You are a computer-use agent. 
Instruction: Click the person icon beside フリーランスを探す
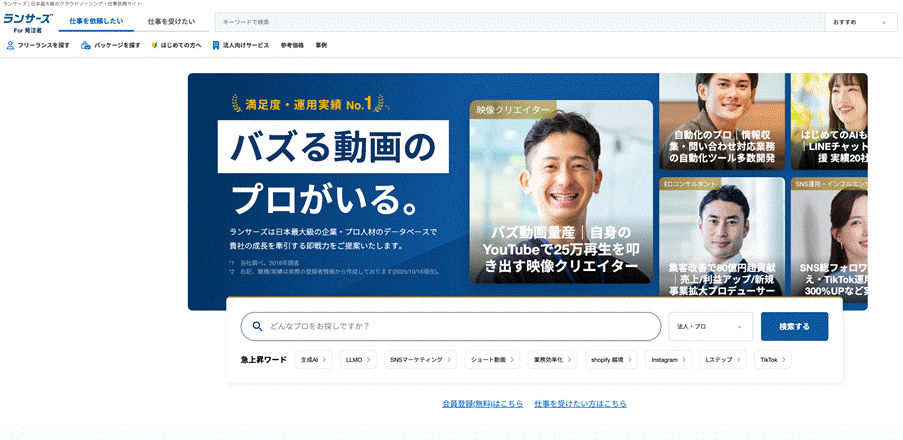click(x=10, y=45)
